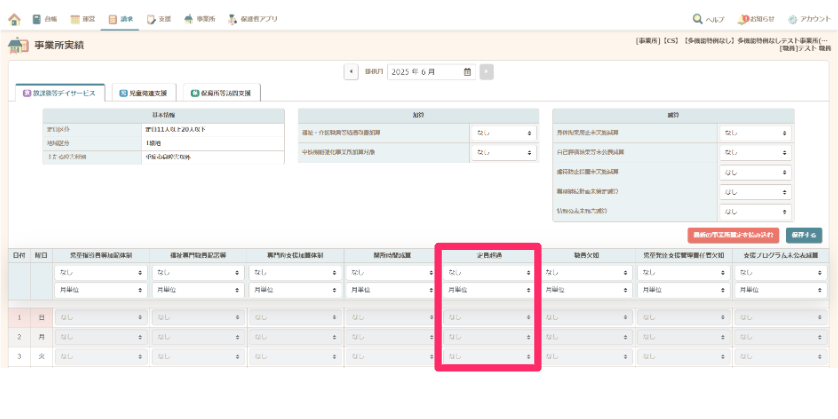Open the 月単位 dropdown under 職員欠如 column
Screen dimensions: 838x419
(x=585, y=290)
